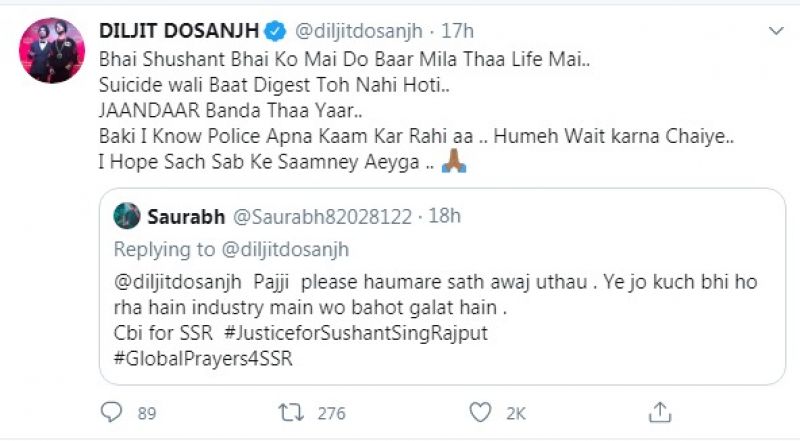Open Diljit Dosanjh profile picture
The width and height of the screenshot is (800, 441).
coord(52,50)
